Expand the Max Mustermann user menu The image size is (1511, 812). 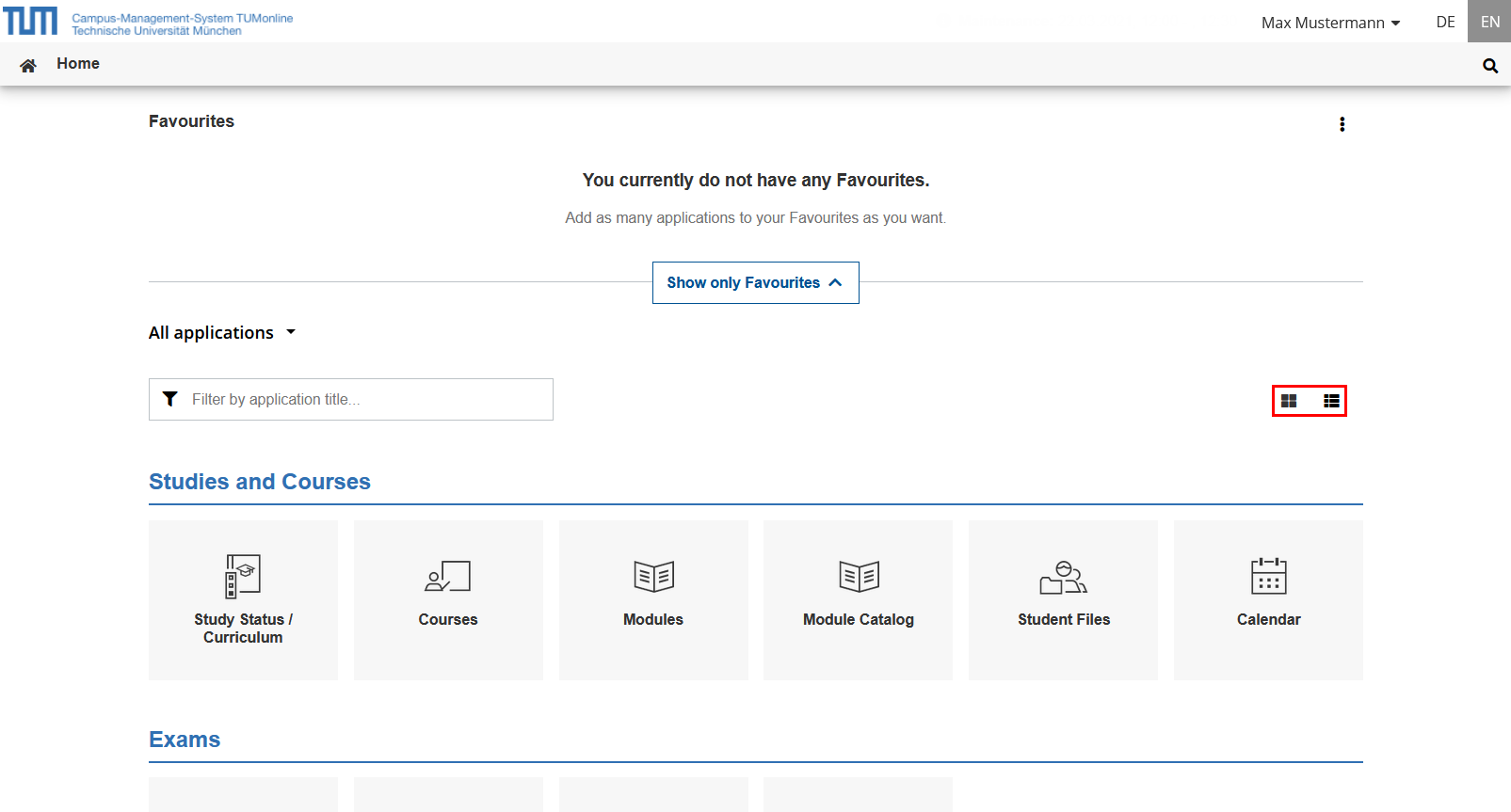click(x=1330, y=23)
